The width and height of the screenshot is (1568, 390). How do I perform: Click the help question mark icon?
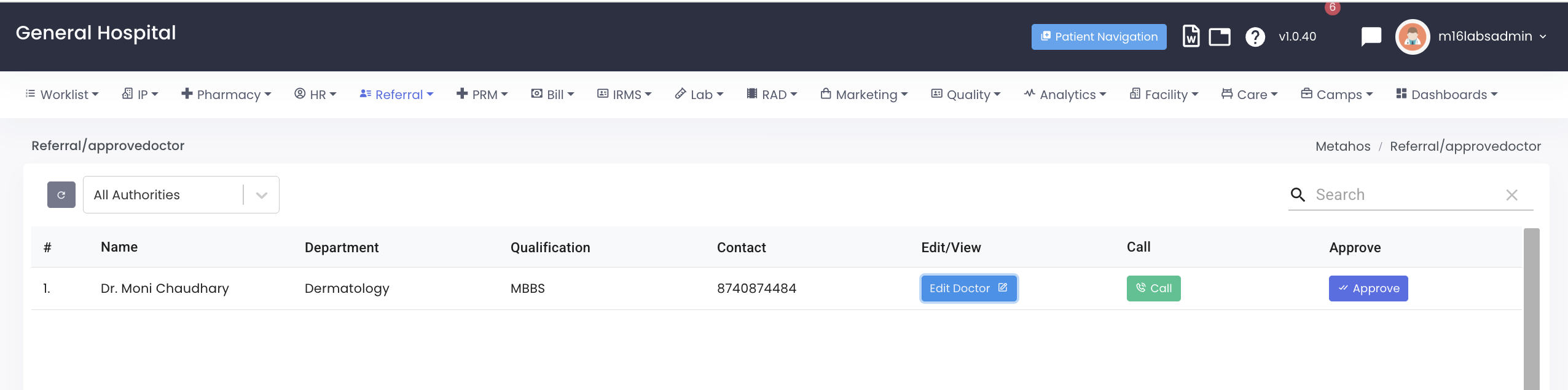click(1255, 37)
